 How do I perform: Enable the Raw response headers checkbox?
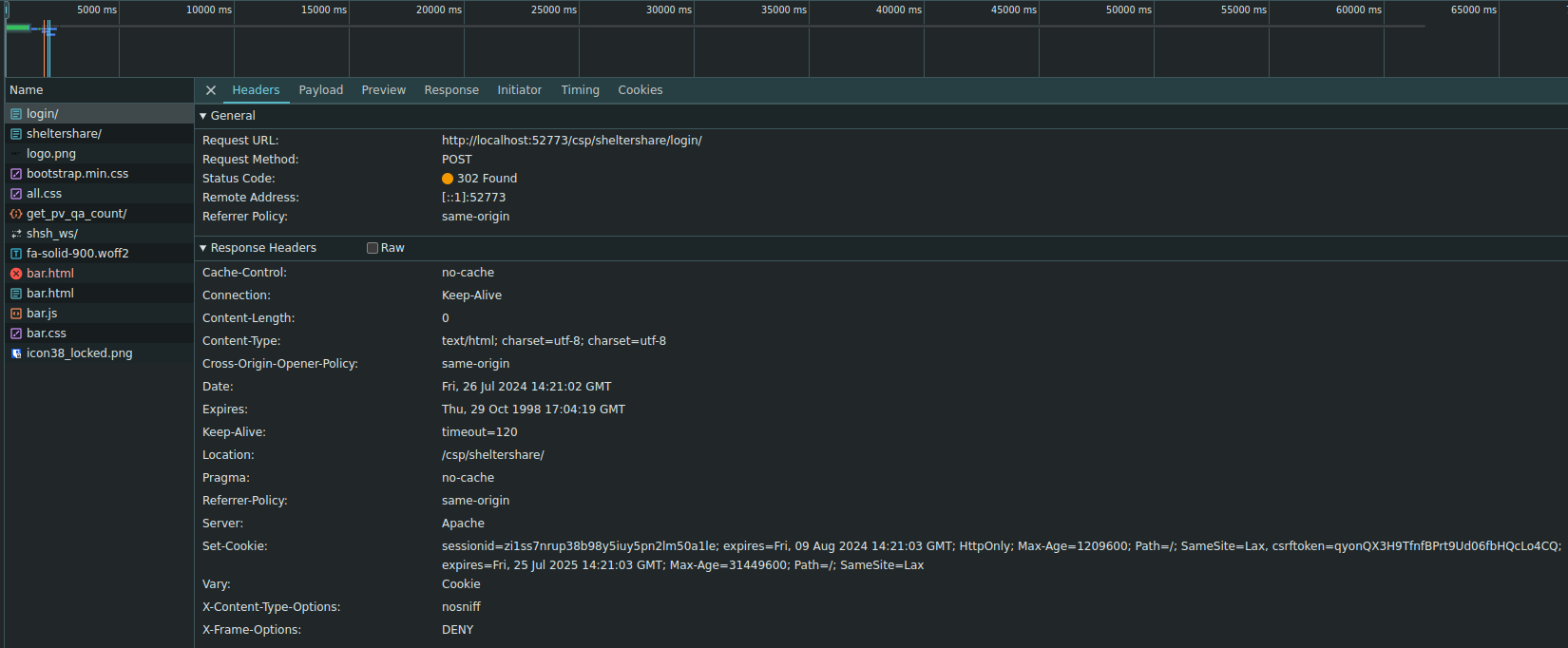click(x=373, y=248)
